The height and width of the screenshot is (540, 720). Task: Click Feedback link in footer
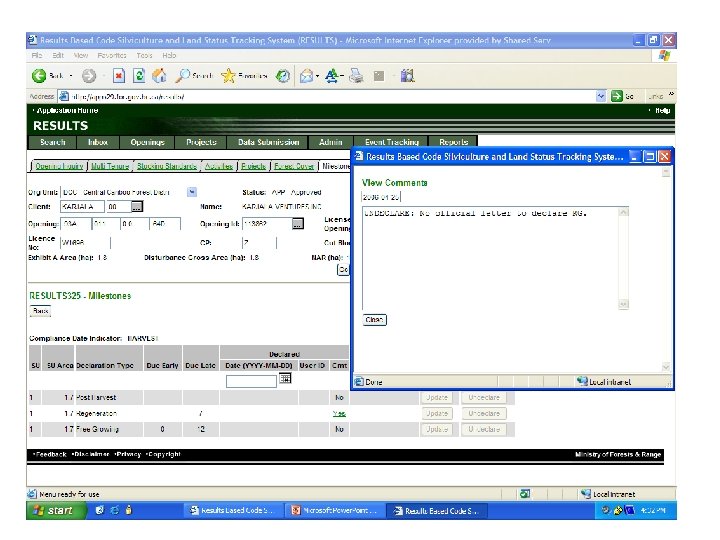(51, 454)
